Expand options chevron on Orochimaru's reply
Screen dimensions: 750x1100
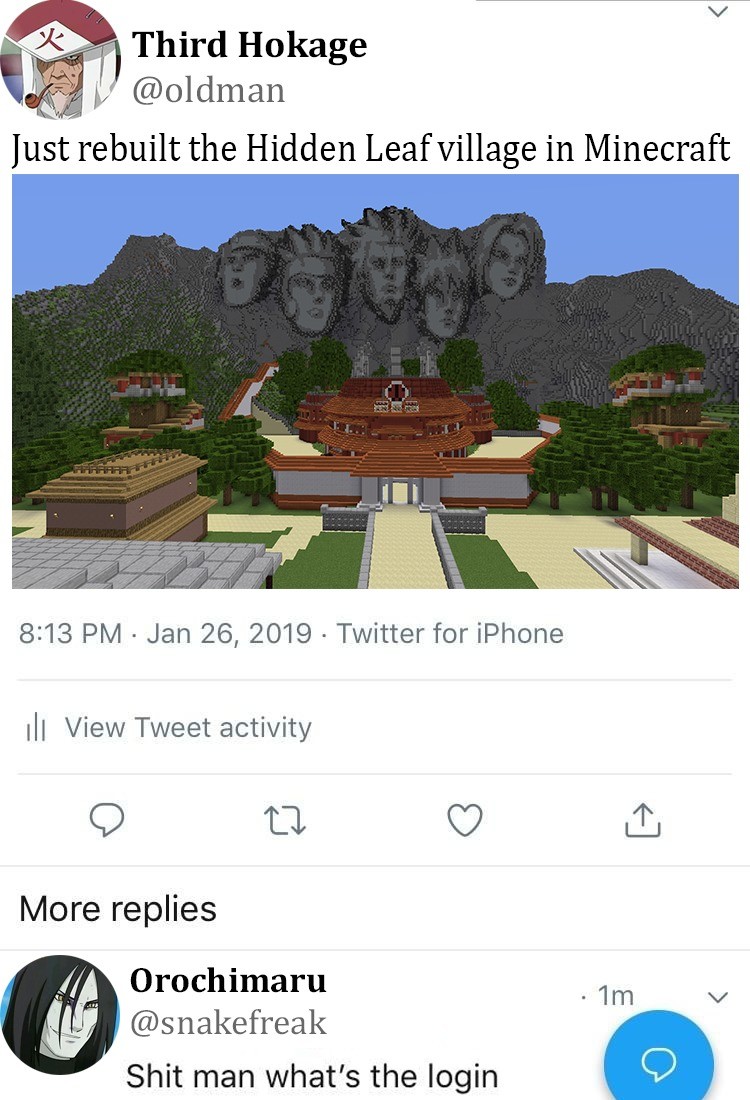(x=718, y=997)
